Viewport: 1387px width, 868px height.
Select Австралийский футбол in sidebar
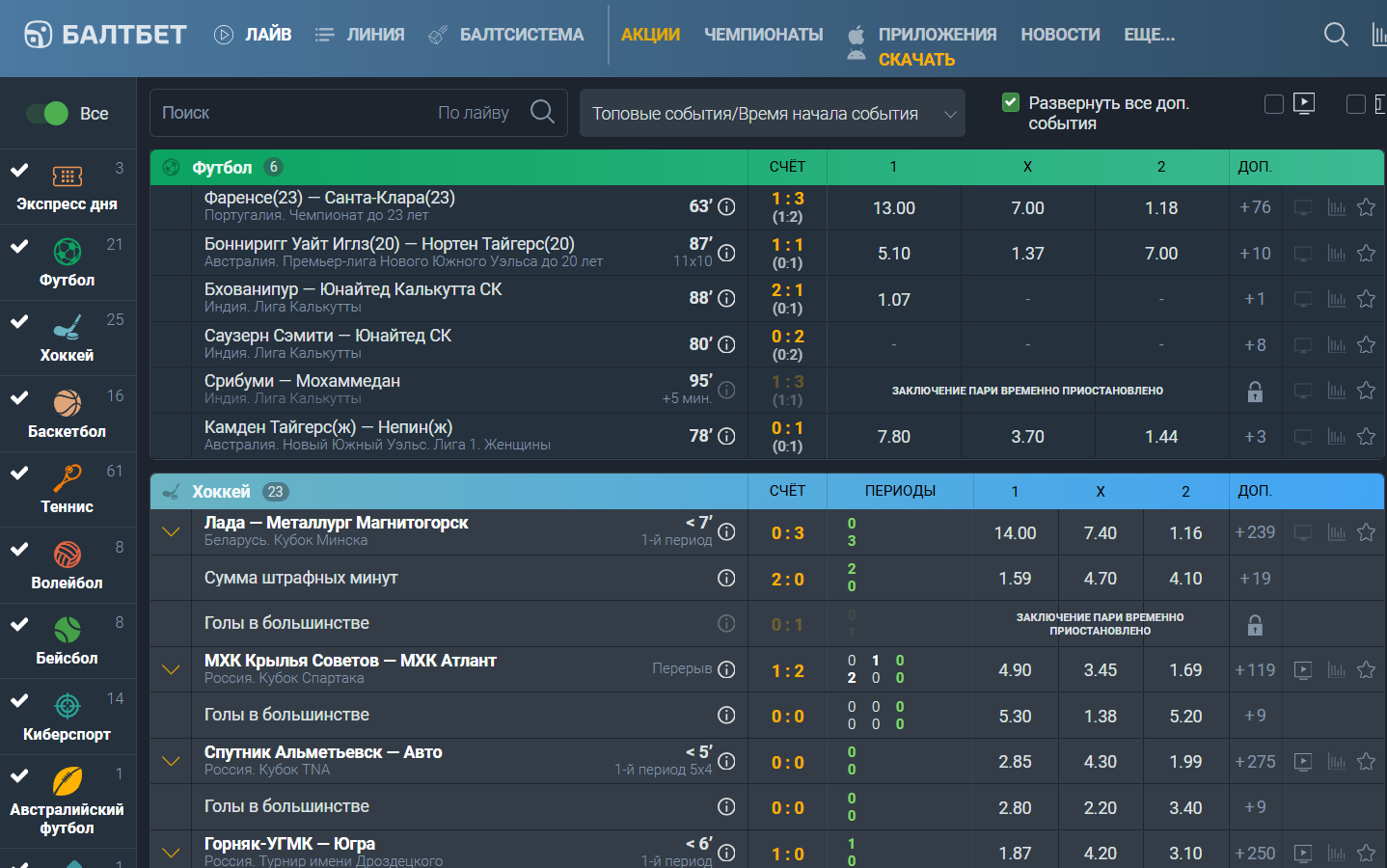67,800
